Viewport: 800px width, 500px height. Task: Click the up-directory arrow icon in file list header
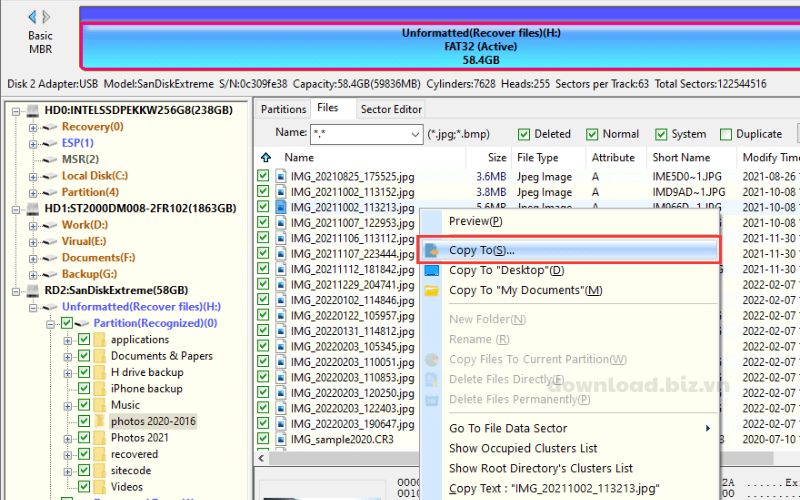tap(266, 157)
